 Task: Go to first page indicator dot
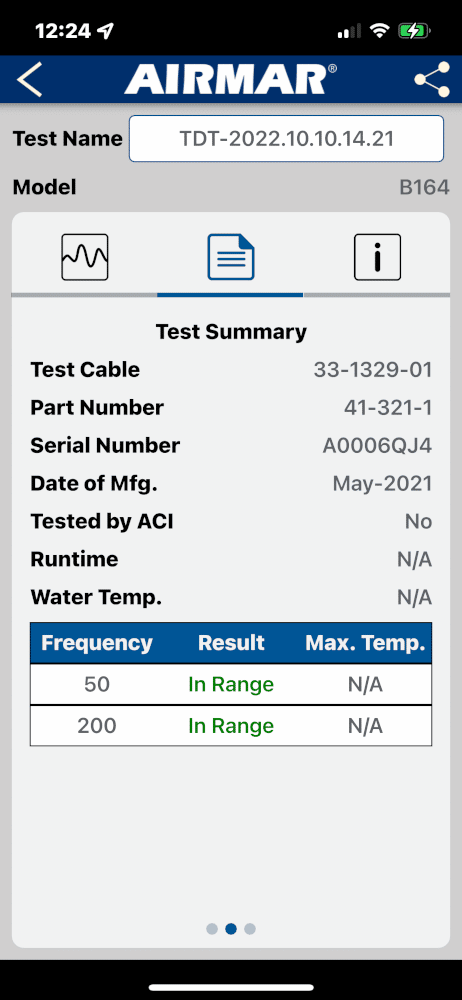click(212, 929)
